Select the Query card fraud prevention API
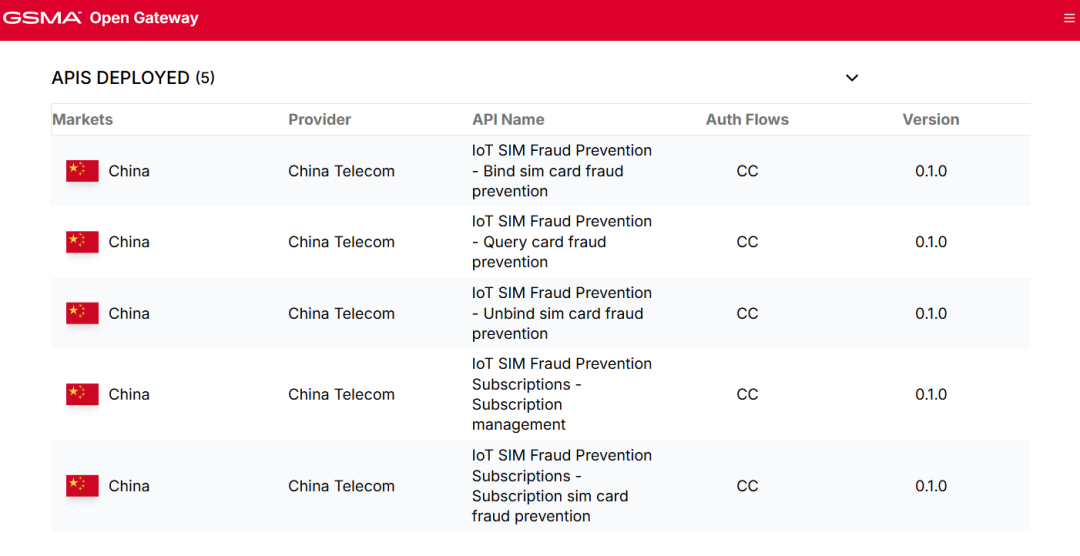Screen dimensions: 1080x556 coord(562,242)
